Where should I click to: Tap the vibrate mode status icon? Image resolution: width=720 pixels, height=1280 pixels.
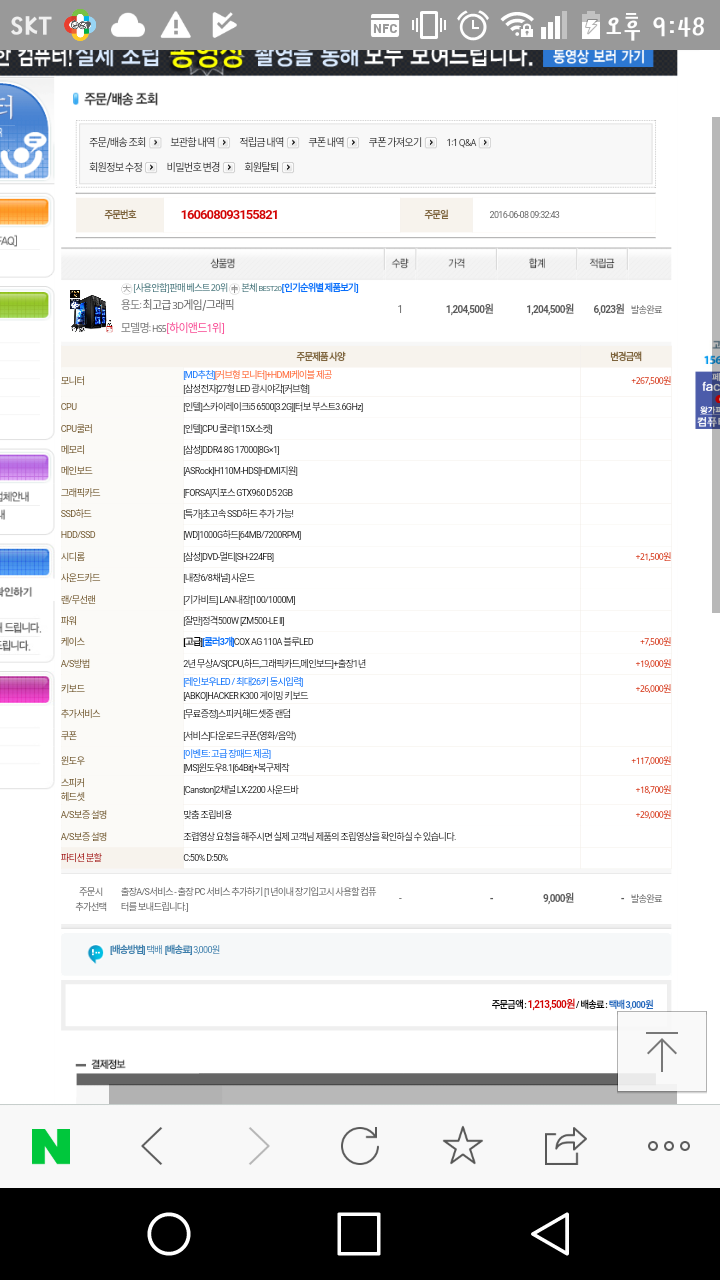point(429,25)
